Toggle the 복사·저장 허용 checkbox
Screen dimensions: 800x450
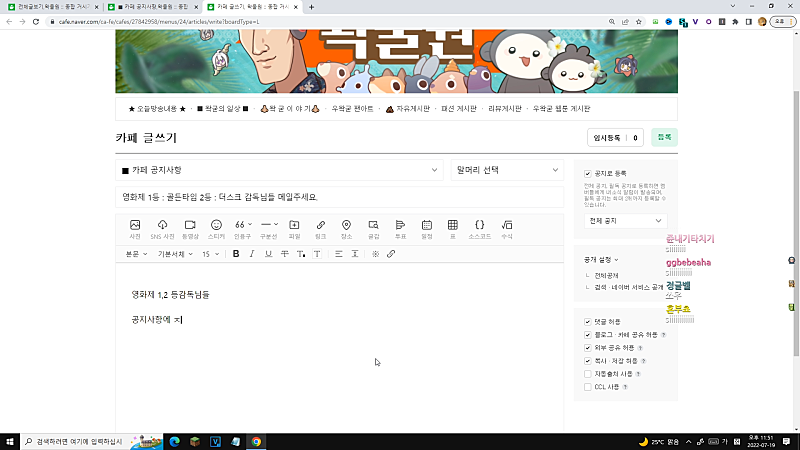(588, 361)
